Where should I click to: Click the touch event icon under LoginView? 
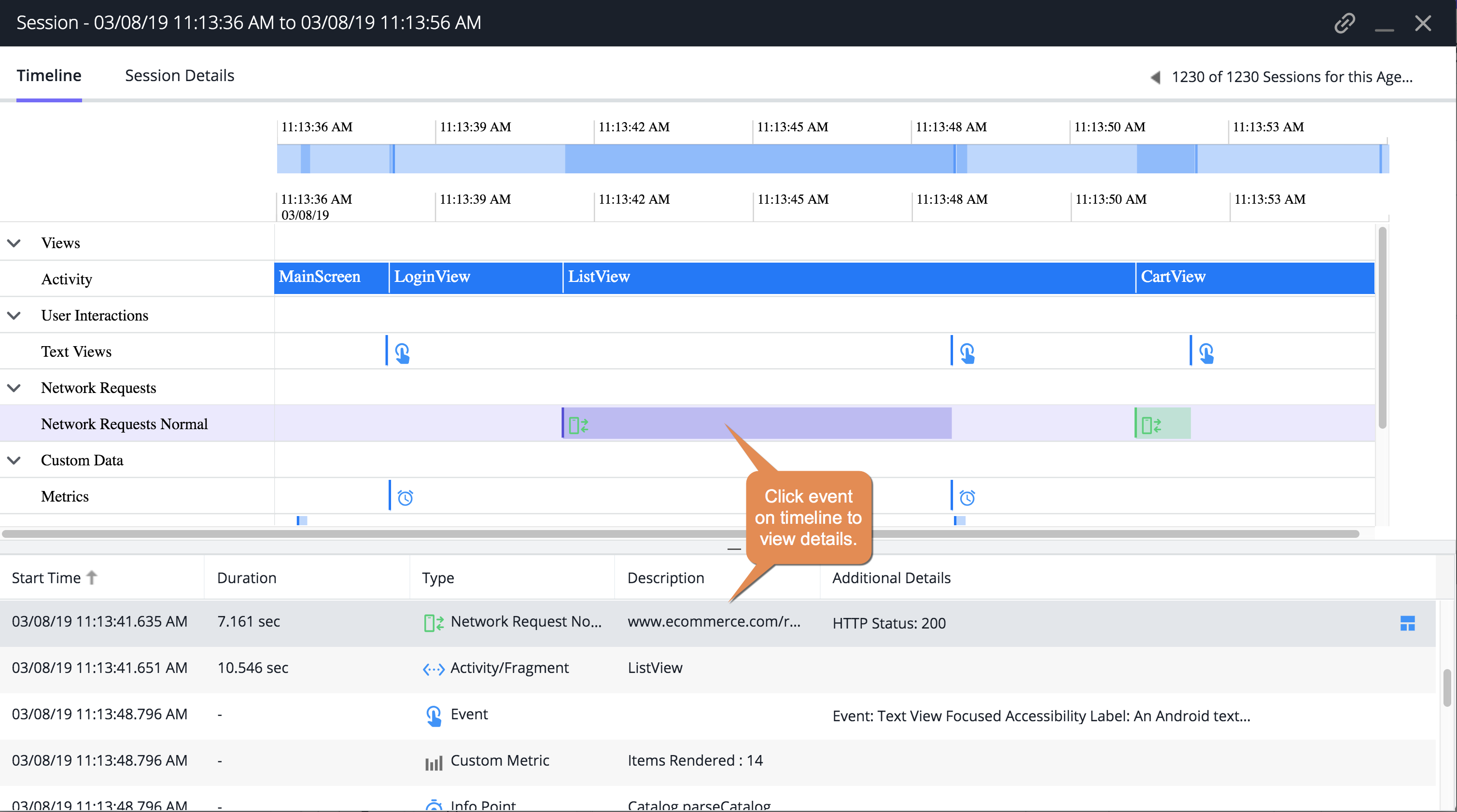click(402, 353)
